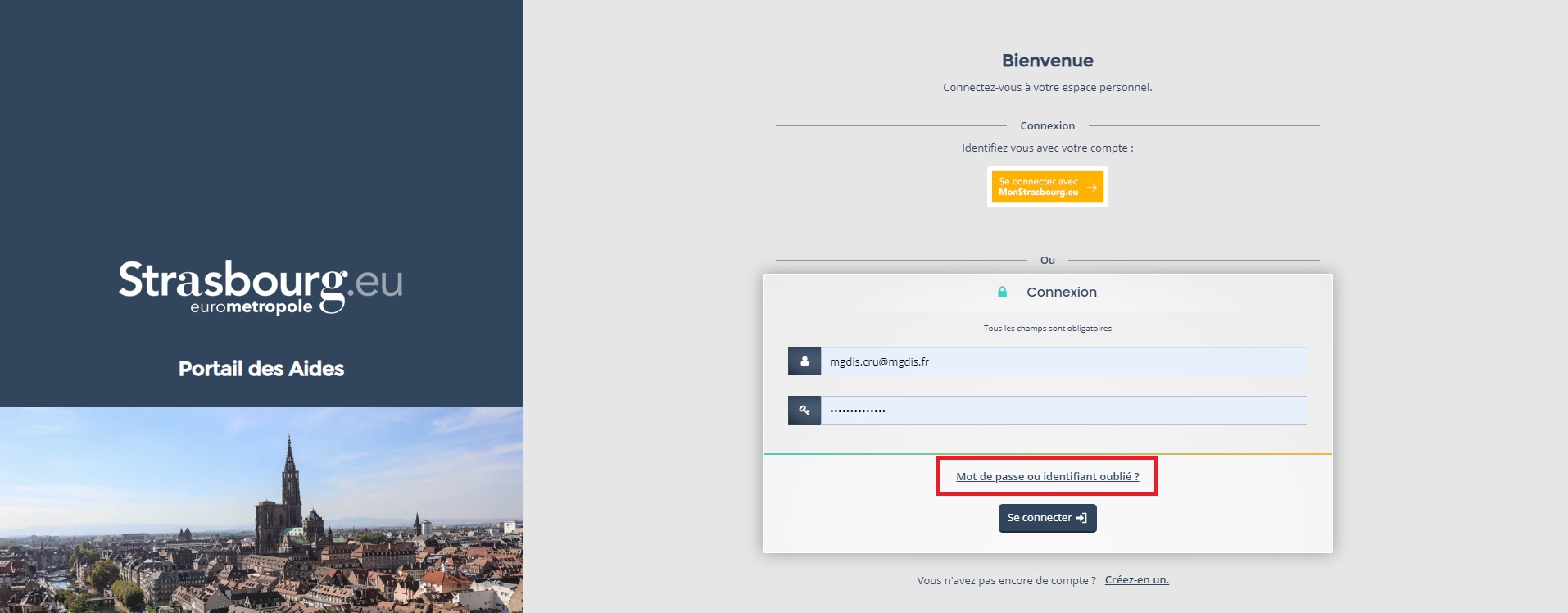Click the text Tous les champs sont obligatoires
The width and height of the screenshot is (1568, 613).
coord(1047,329)
